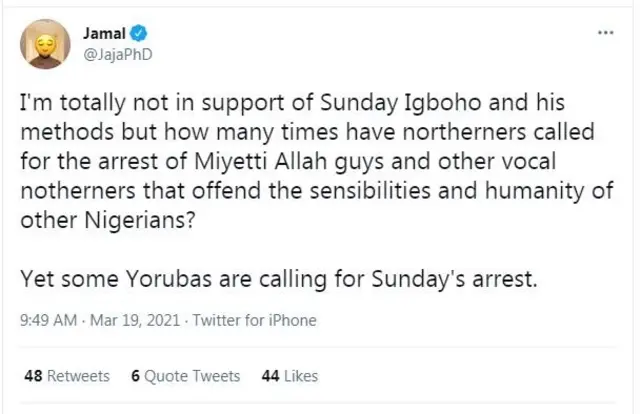View the 48 Retweets list

66,376
